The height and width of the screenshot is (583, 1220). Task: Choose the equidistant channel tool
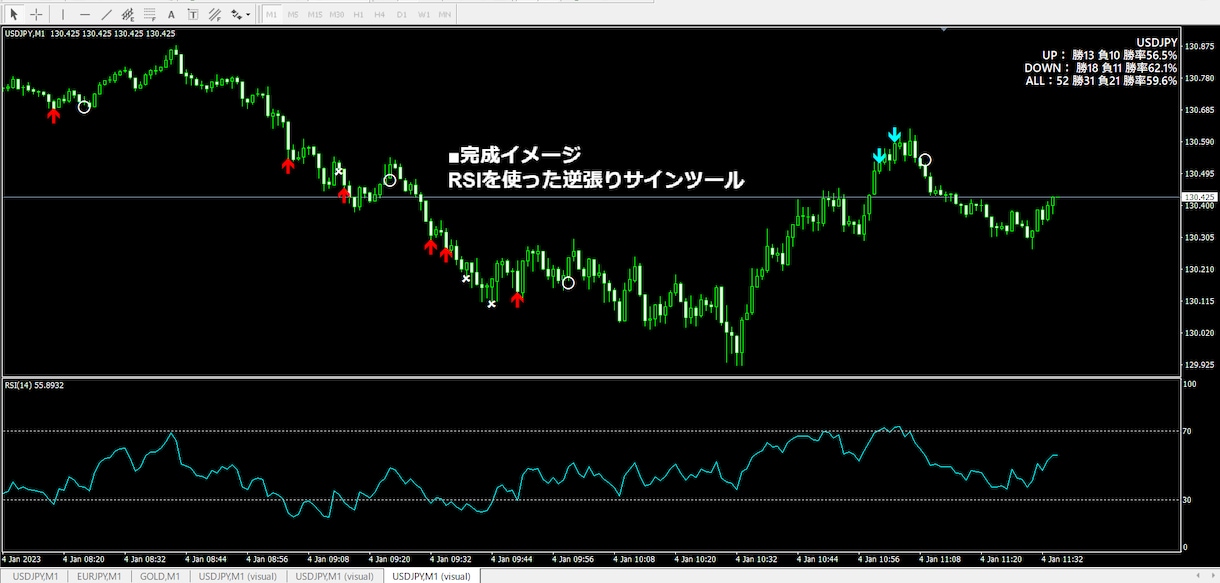[x=128, y=15]
